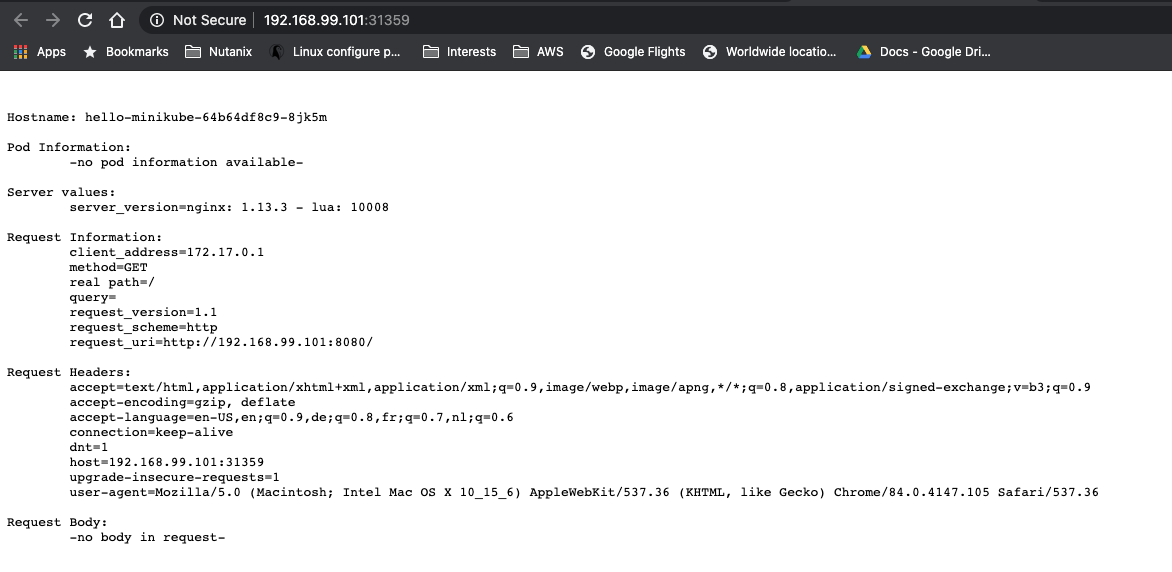
Task: Click the accept-language=en-US header line
Action: (292, 417)
